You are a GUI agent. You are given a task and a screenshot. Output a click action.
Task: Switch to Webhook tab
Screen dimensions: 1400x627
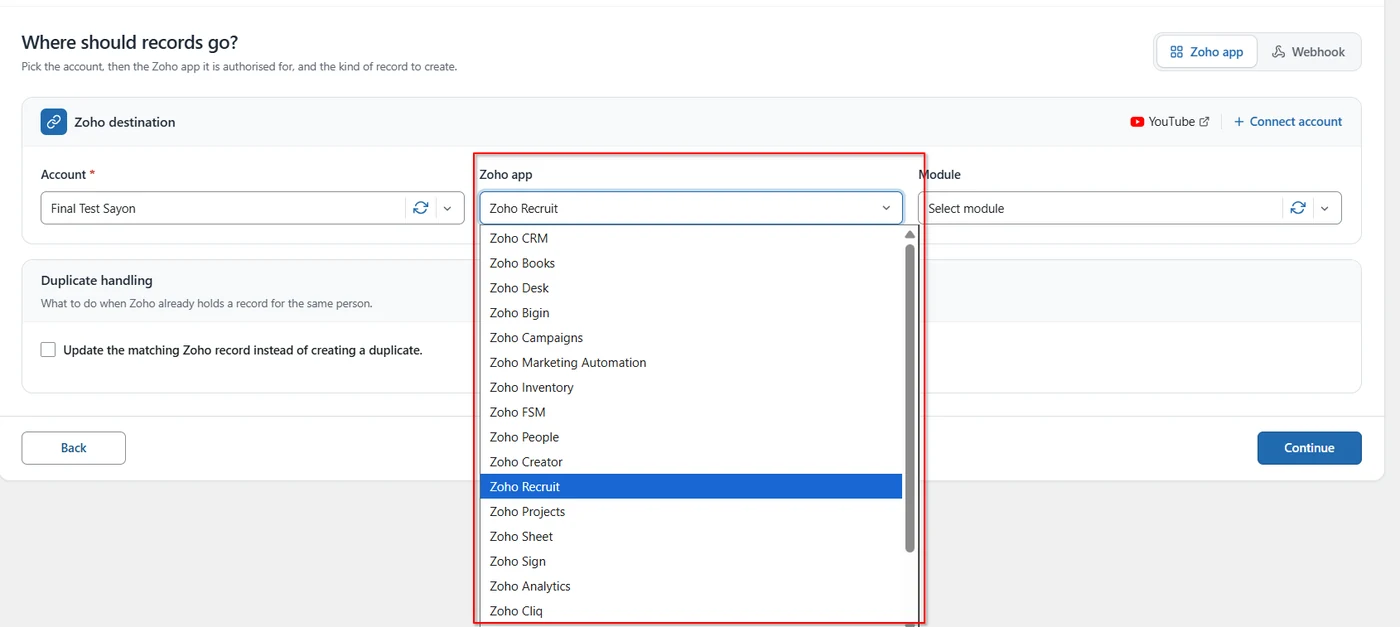click(x=1309, y=52)
